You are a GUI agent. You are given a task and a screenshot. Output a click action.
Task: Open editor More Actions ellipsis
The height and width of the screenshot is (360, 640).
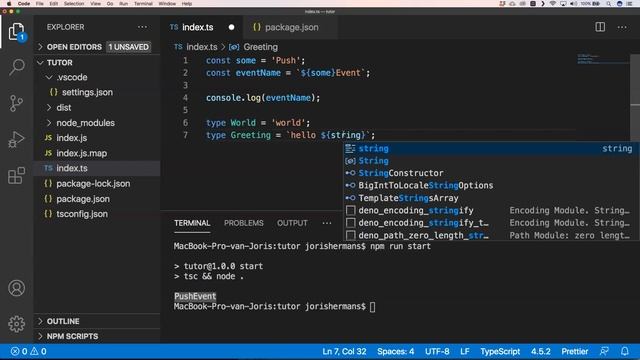click(622, 27)
